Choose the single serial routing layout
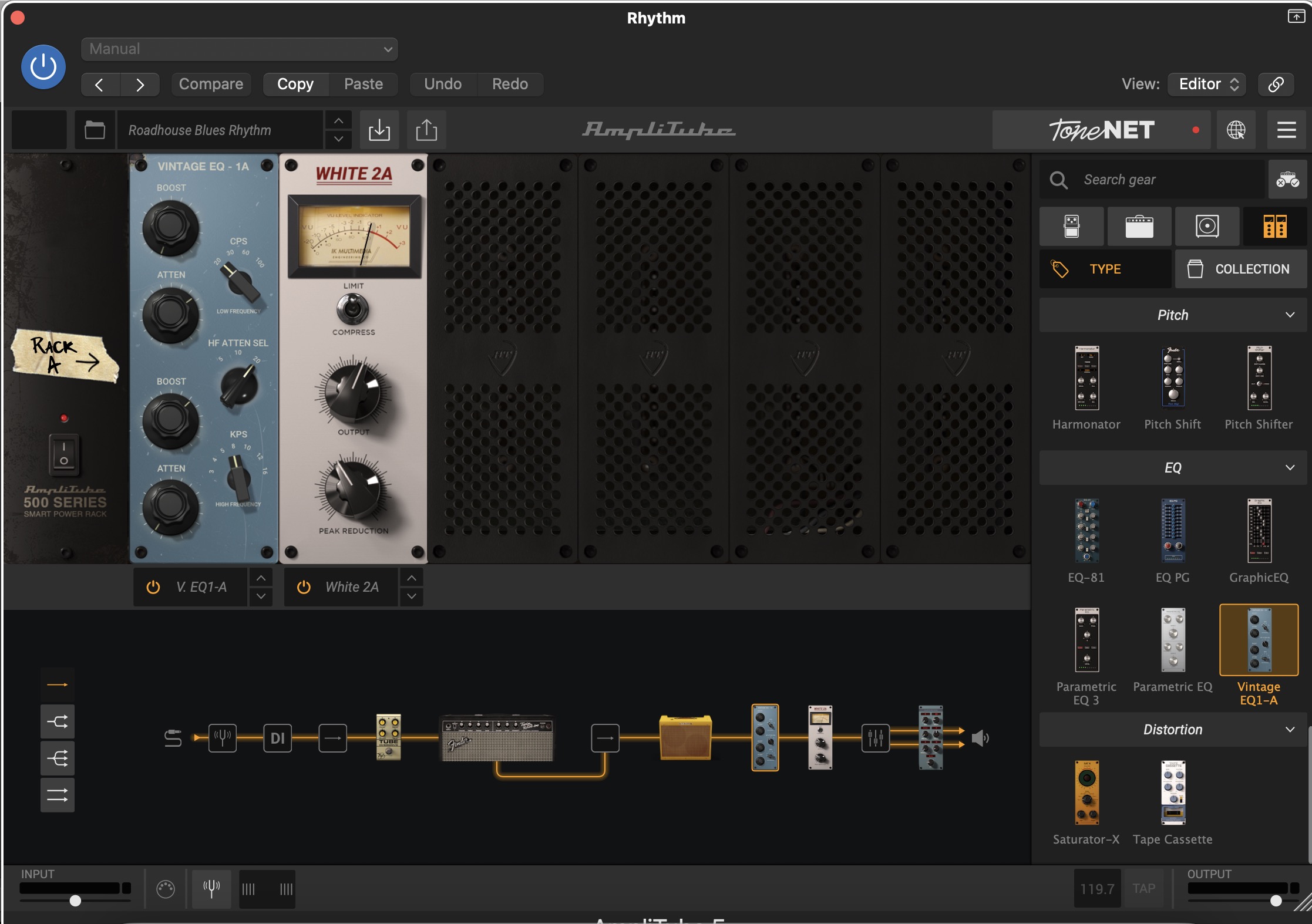Screen dimensions: 1312x924 57,684
